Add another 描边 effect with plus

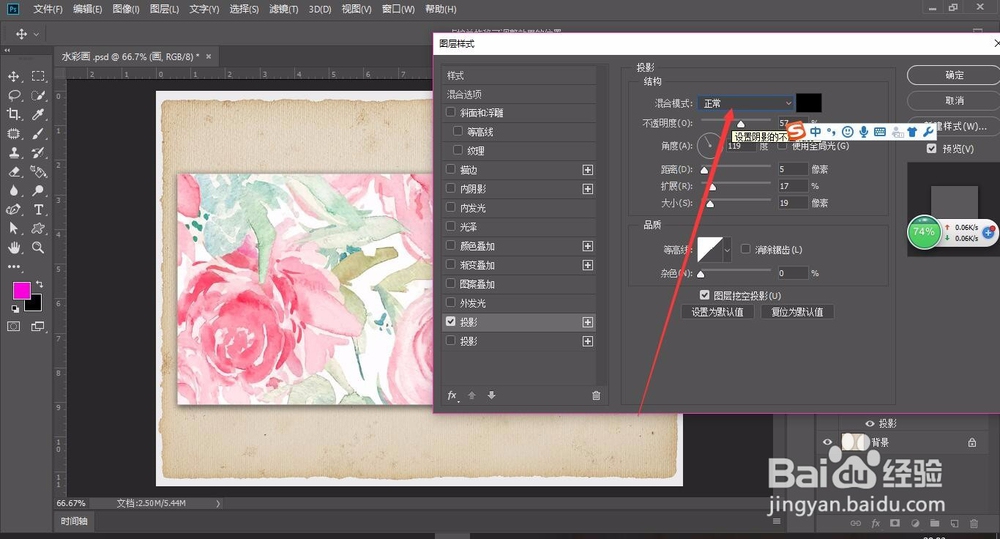588,170
